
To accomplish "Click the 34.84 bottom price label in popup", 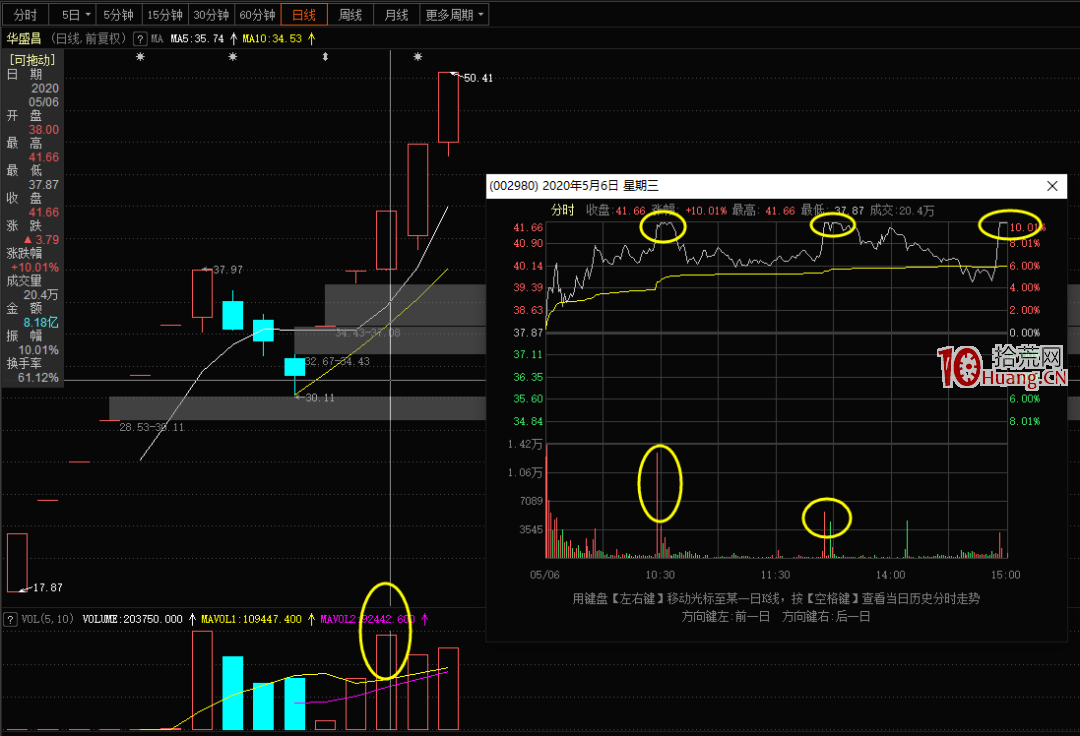I will 528,421.
